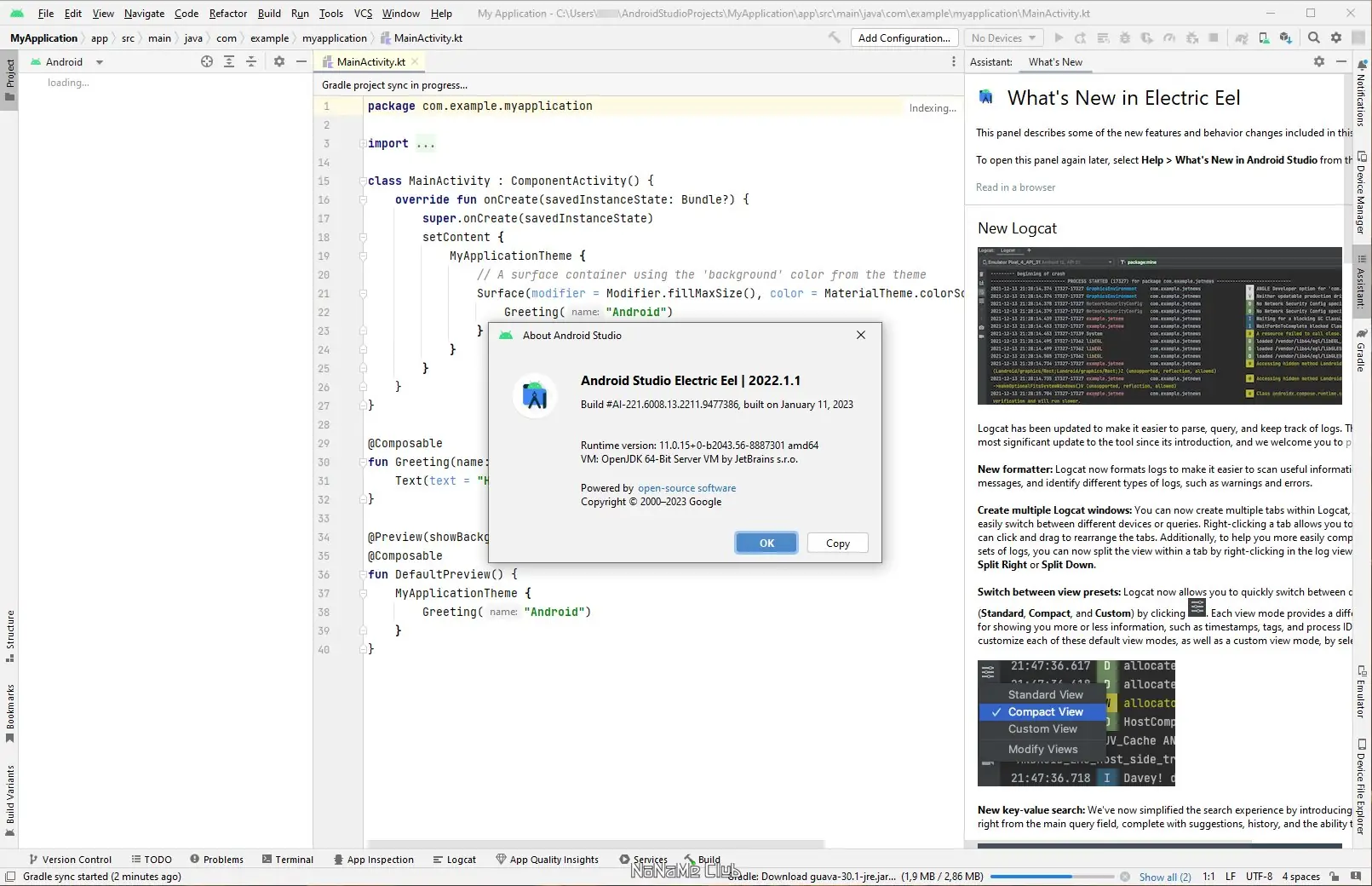Toggle read-only lock icon in status bar
Screen dimensions: 1372x886
pos(1334,877)
